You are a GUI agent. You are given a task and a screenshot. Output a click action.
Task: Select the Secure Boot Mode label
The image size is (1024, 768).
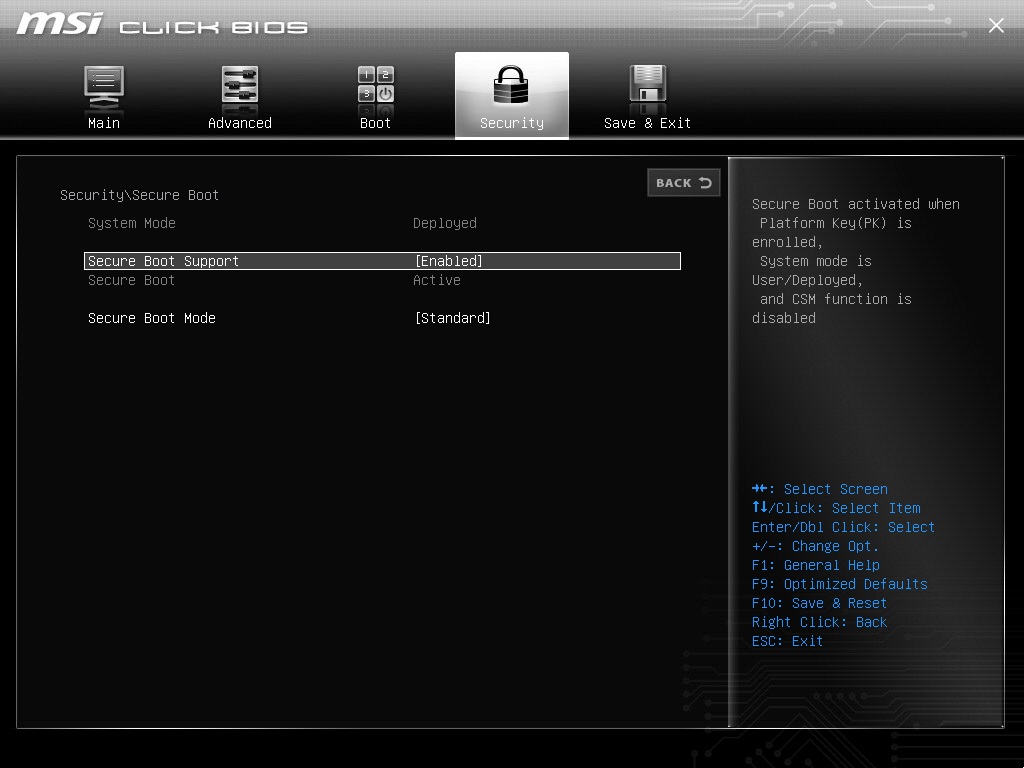pyautogui.click(x=152, y=318)
